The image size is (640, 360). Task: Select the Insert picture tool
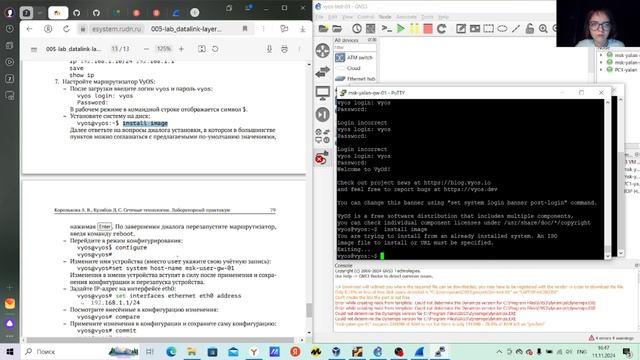475,29
